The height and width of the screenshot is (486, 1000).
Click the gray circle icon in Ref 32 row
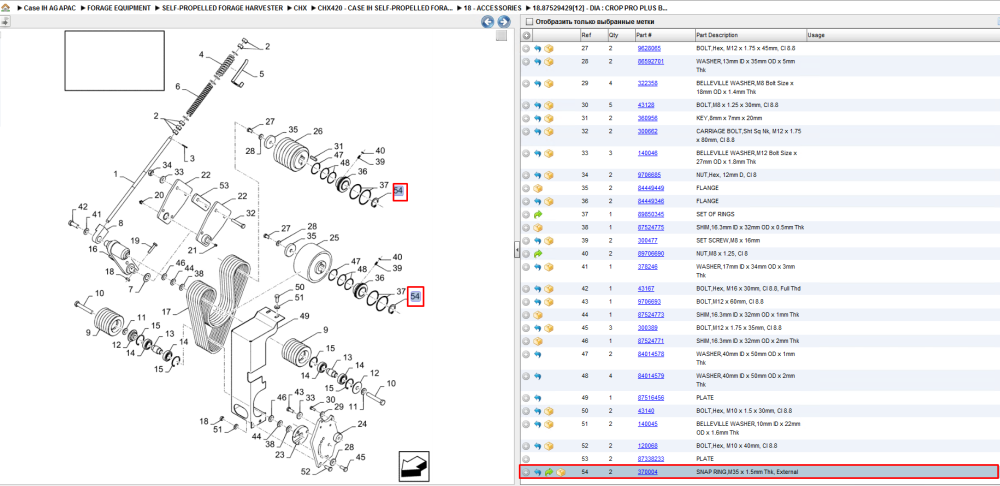pos(526,131)
